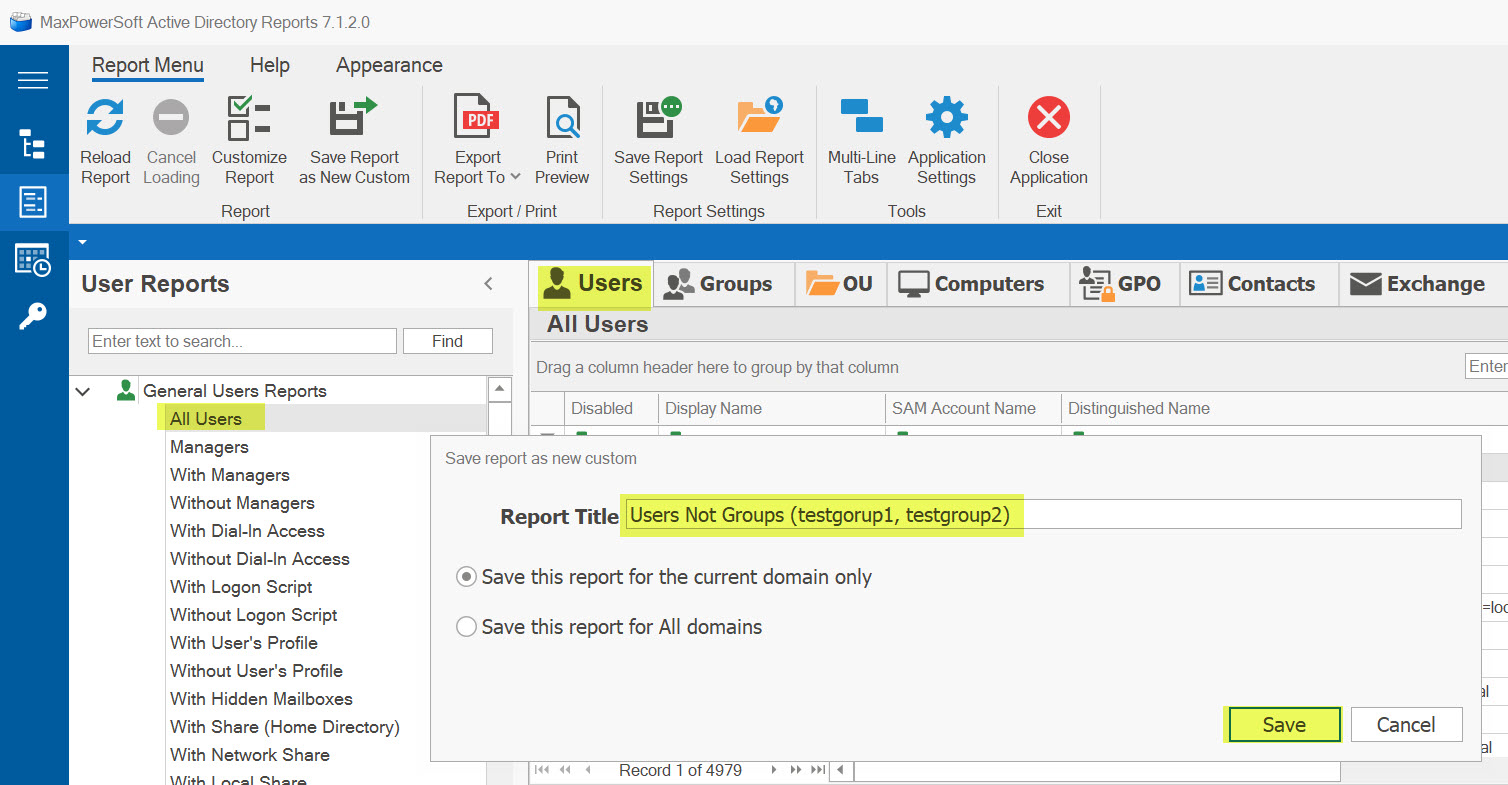Viewport: 1508px width, 785px height.
Task: Select the Without Managers report
Action: (x=242, y=503)
